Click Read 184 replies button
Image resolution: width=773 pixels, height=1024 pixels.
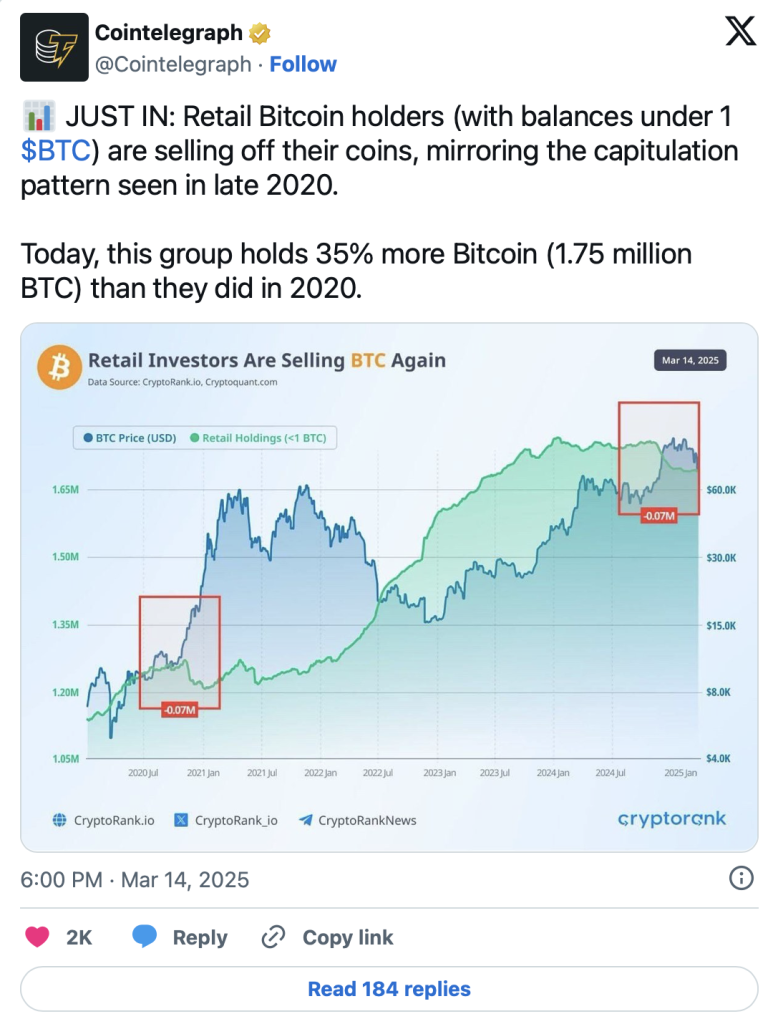[x=388, y=989]
